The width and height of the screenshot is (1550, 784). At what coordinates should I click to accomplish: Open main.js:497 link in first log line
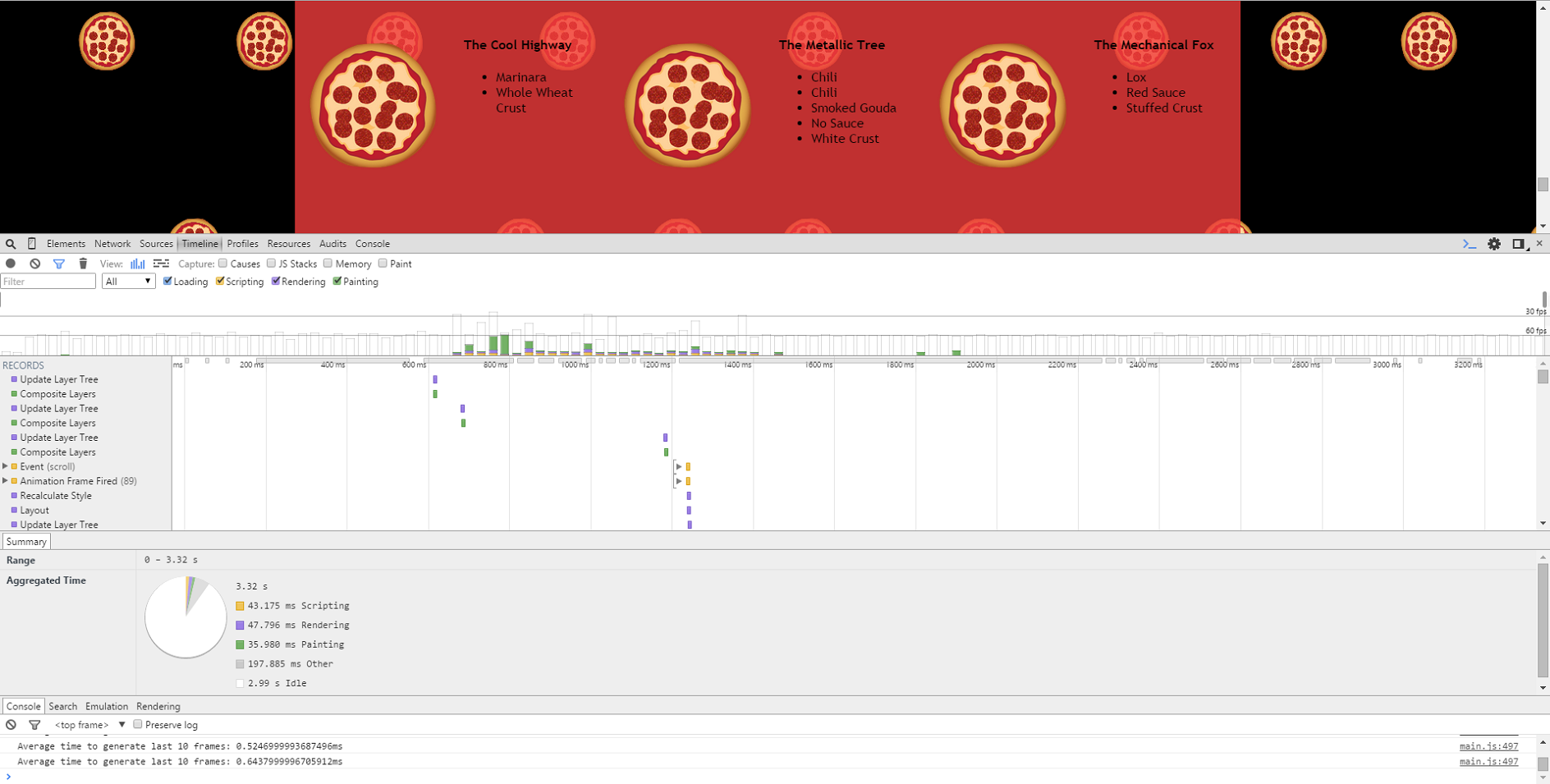coord(1488,746)
